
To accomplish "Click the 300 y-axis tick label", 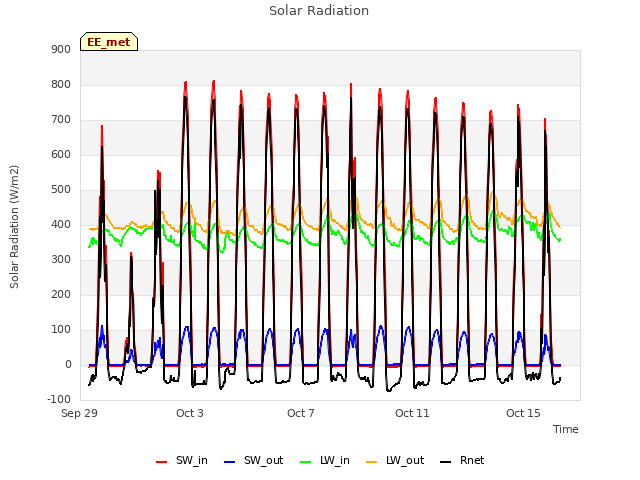I will click(x=61, y=259).
